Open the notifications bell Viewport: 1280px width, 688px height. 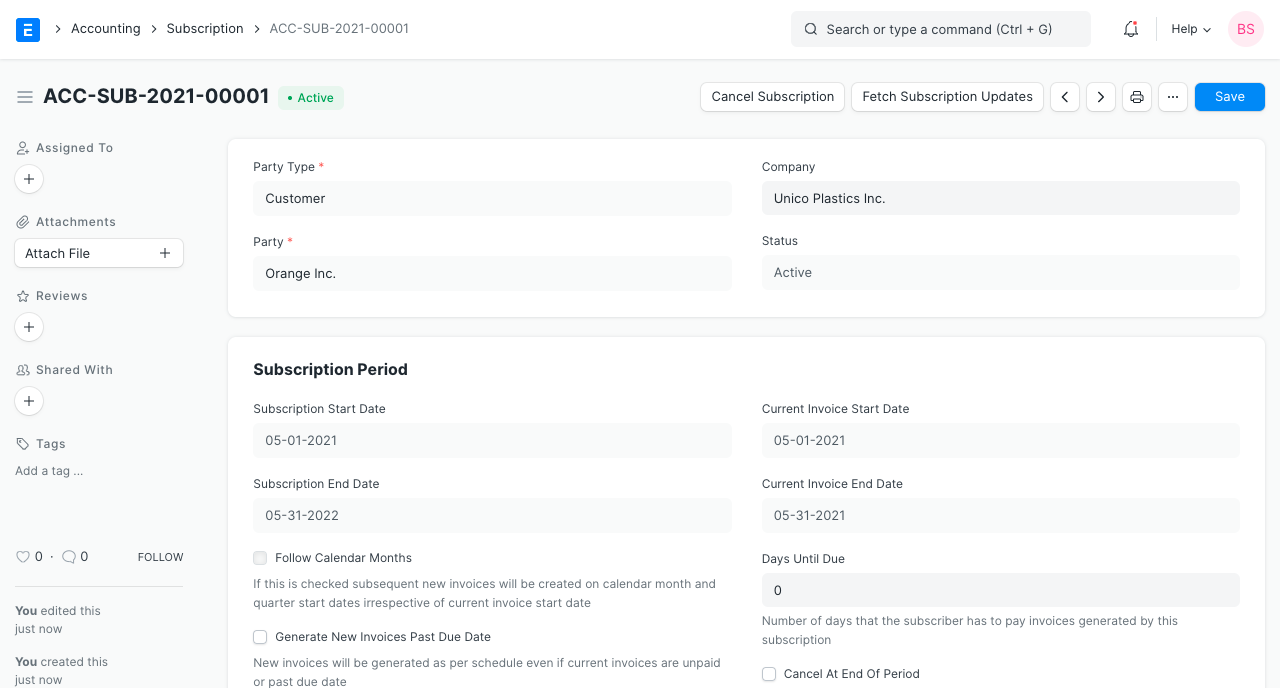[1131, 29]
